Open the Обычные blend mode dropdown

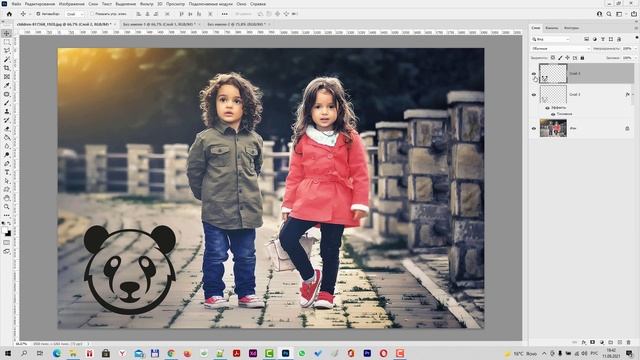pyautogui.click(x=560, y=49)
